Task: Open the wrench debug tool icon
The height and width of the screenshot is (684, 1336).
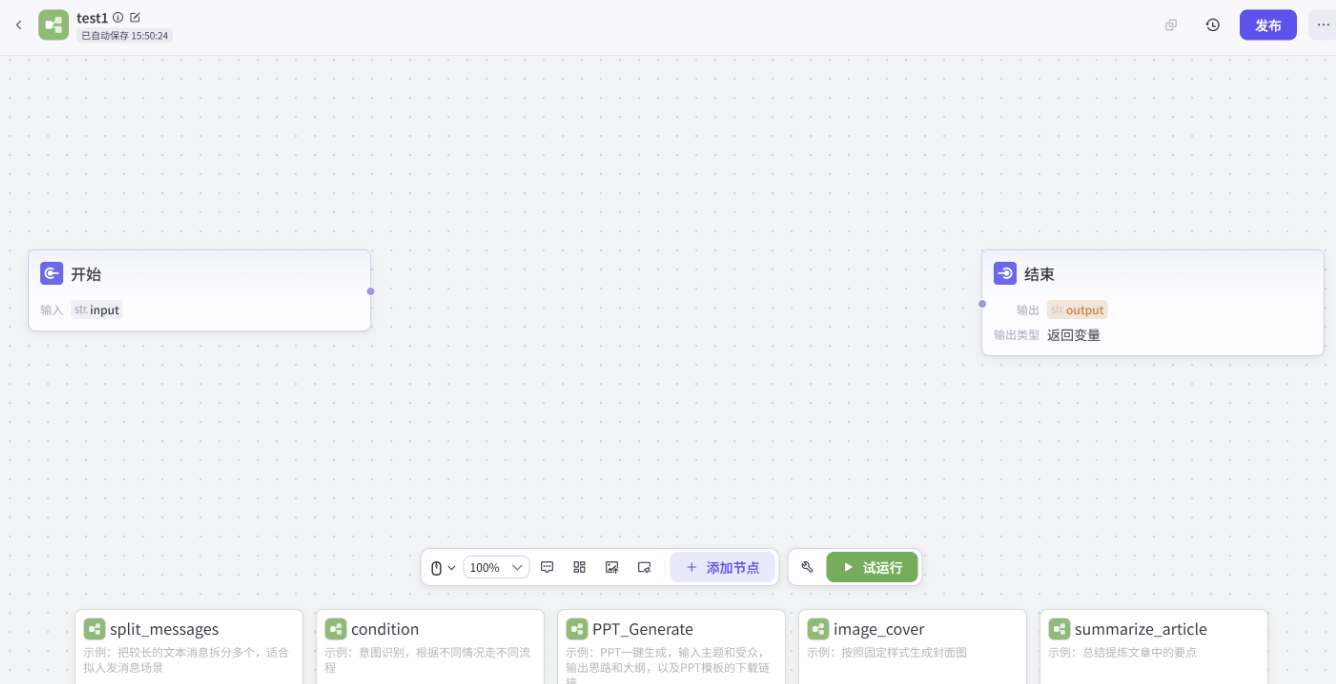Action: pos(807,567)
